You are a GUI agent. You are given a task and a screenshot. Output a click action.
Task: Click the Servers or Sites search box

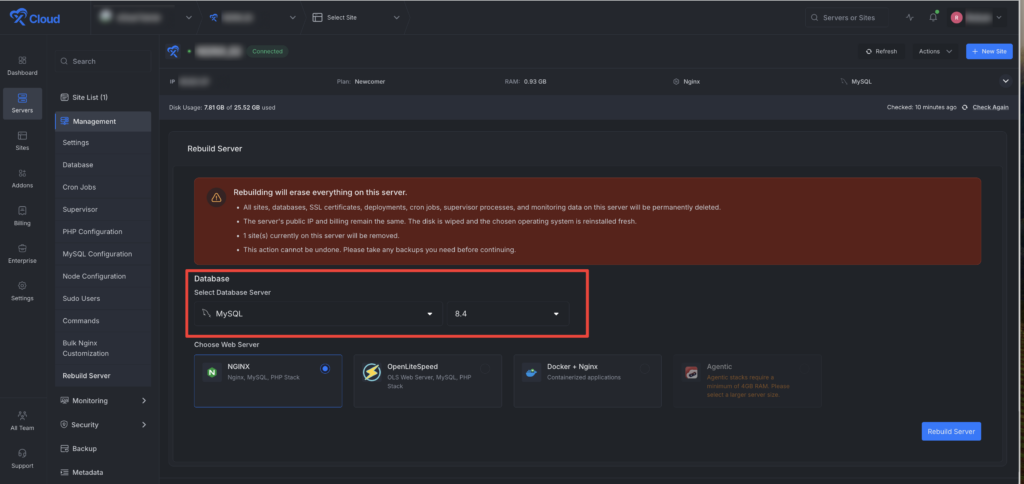coord(846,18)
